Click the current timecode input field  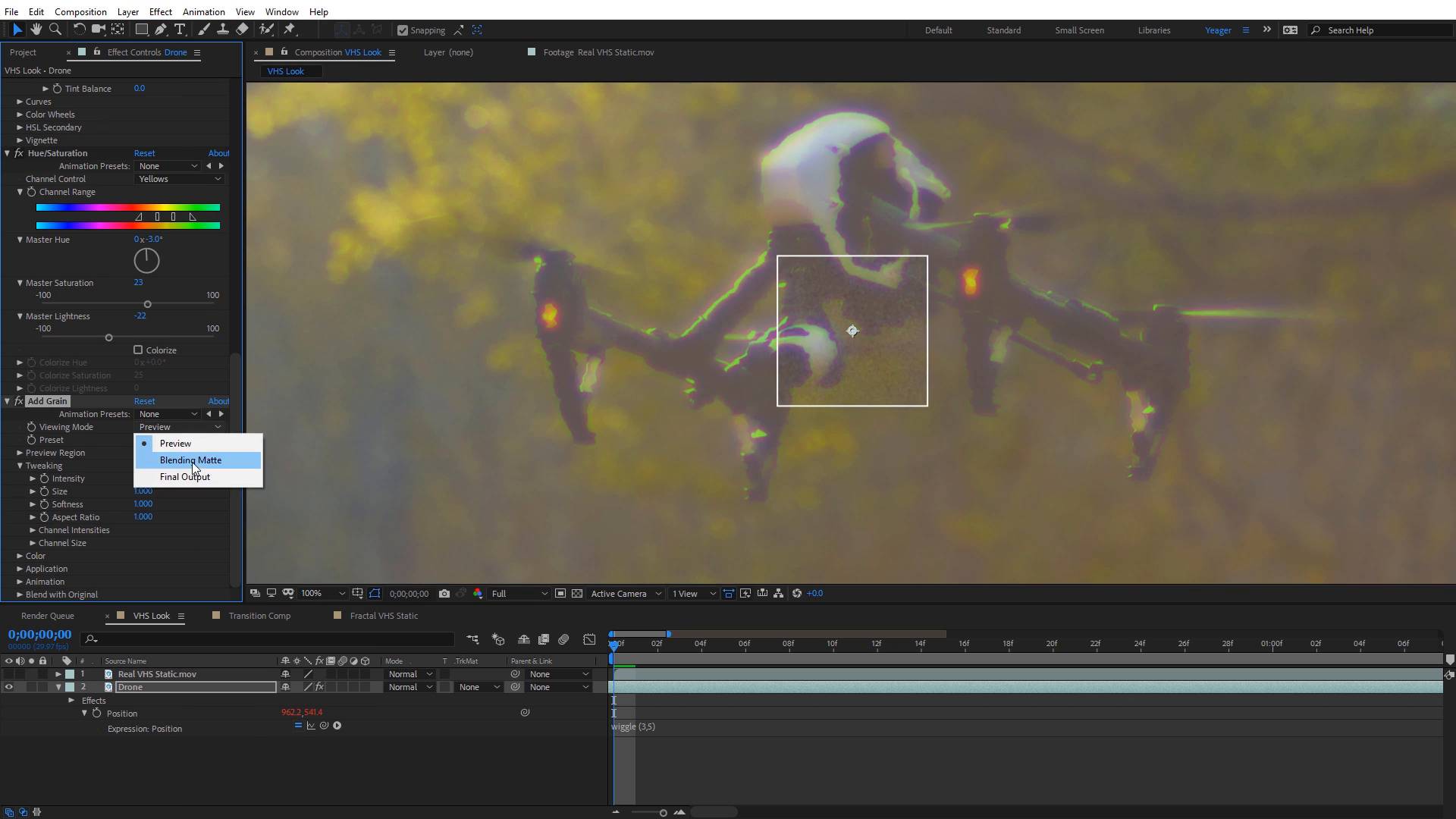click(x=40, y=634)
